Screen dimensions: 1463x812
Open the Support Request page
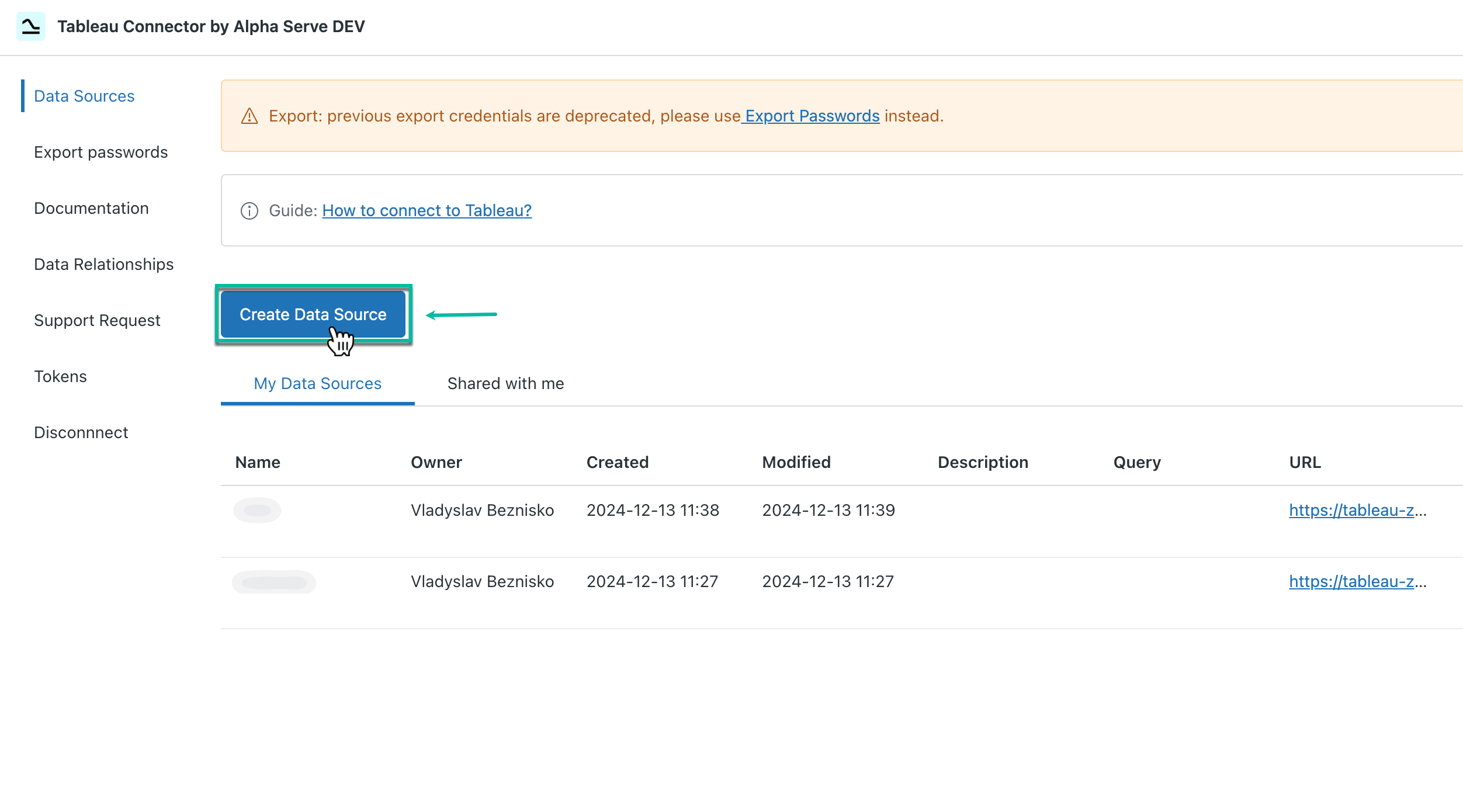(x=97, y=320)
